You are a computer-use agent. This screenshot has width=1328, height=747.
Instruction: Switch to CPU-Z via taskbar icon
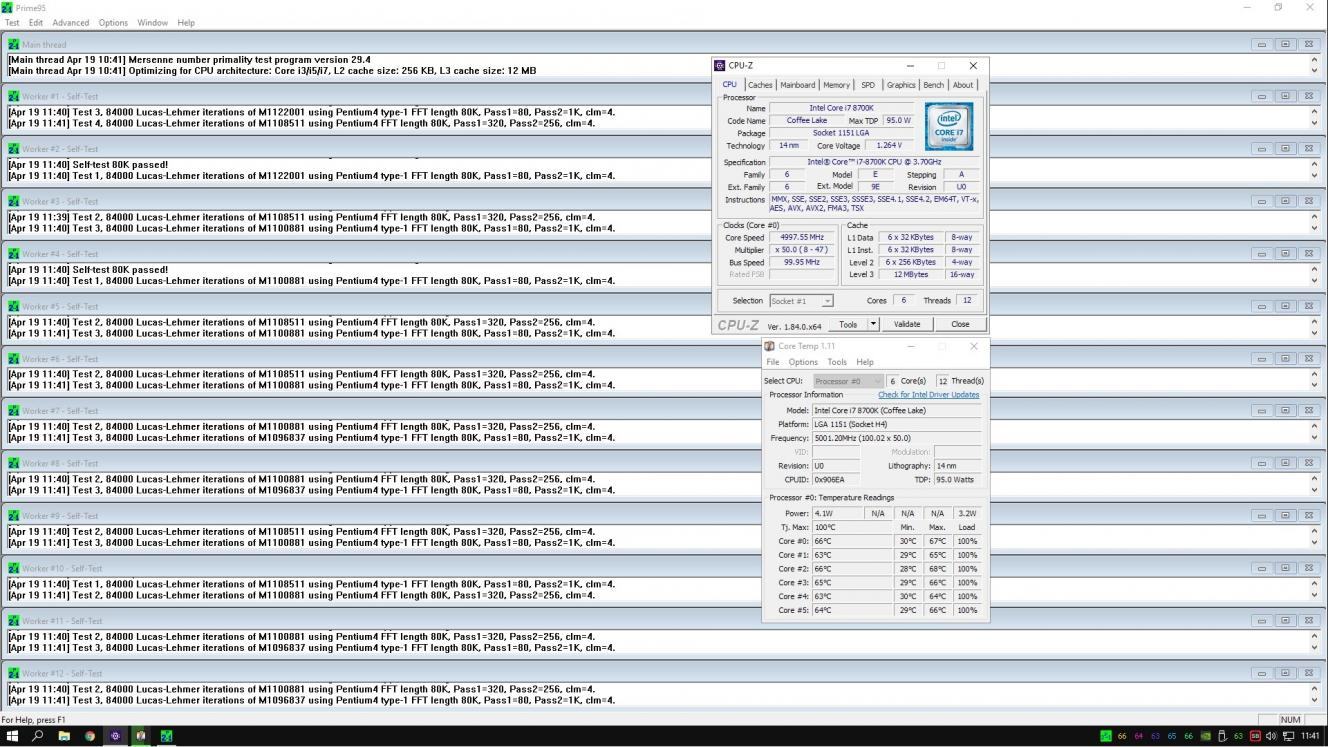click(115, 736)
